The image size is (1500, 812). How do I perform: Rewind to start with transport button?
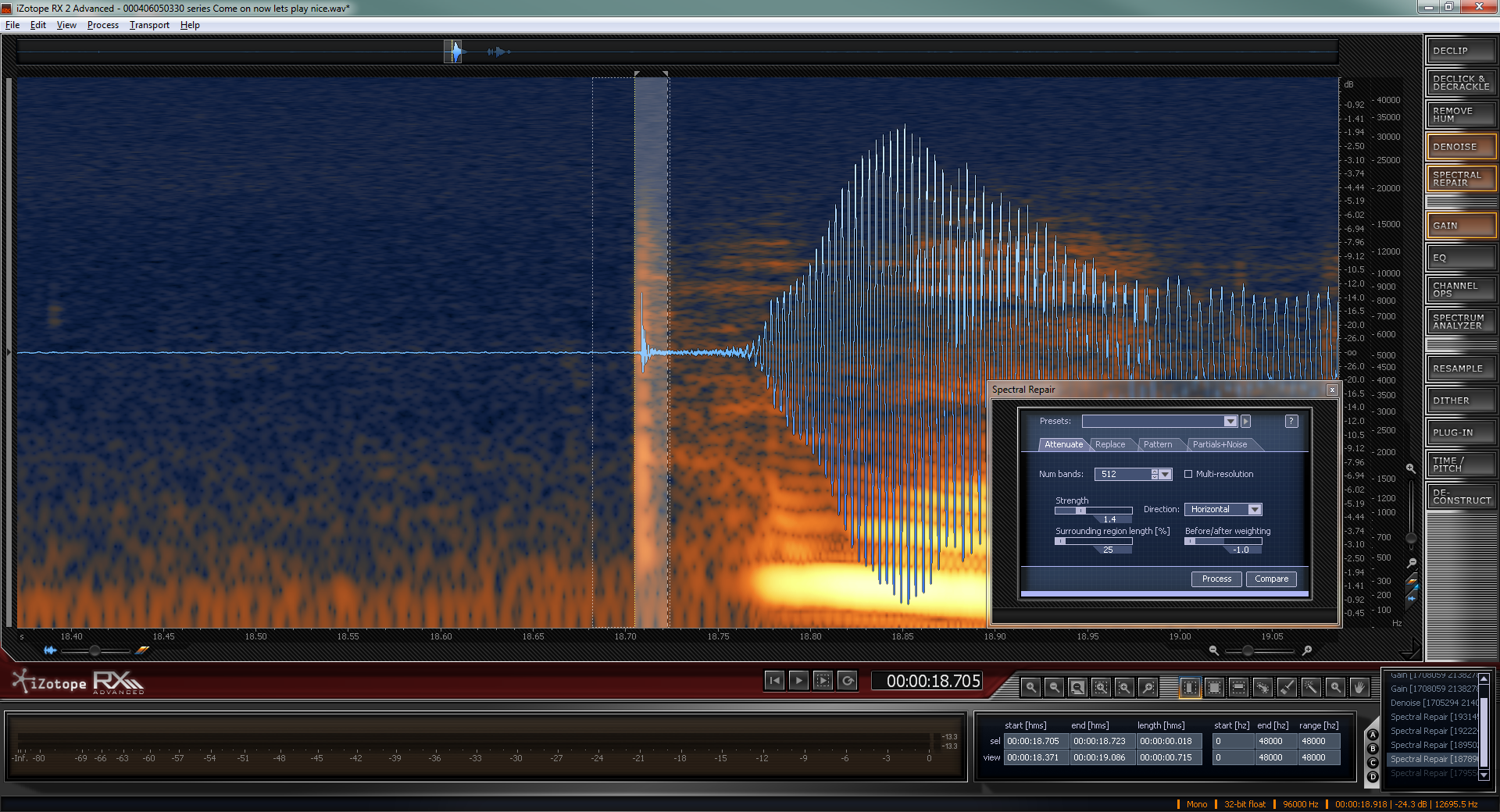click(774, 681)
